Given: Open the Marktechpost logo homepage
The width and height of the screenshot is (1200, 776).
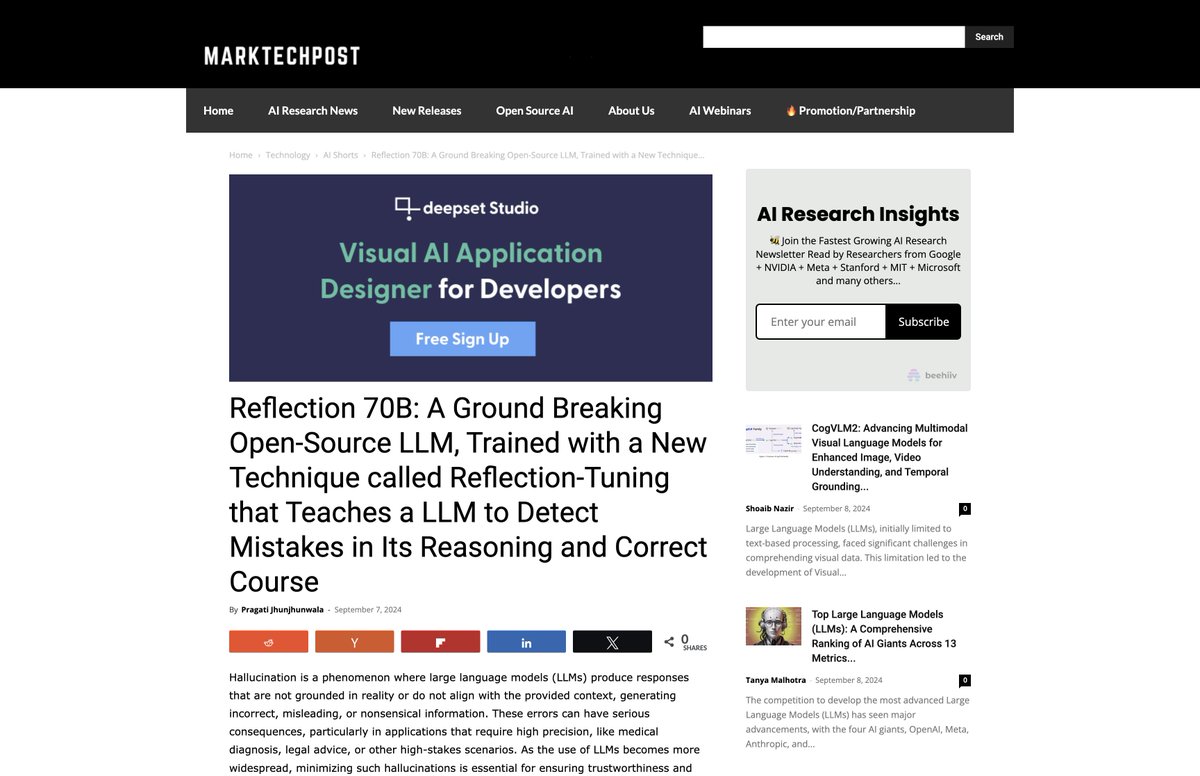Looking at the screenshot, I should click(282, 56).
